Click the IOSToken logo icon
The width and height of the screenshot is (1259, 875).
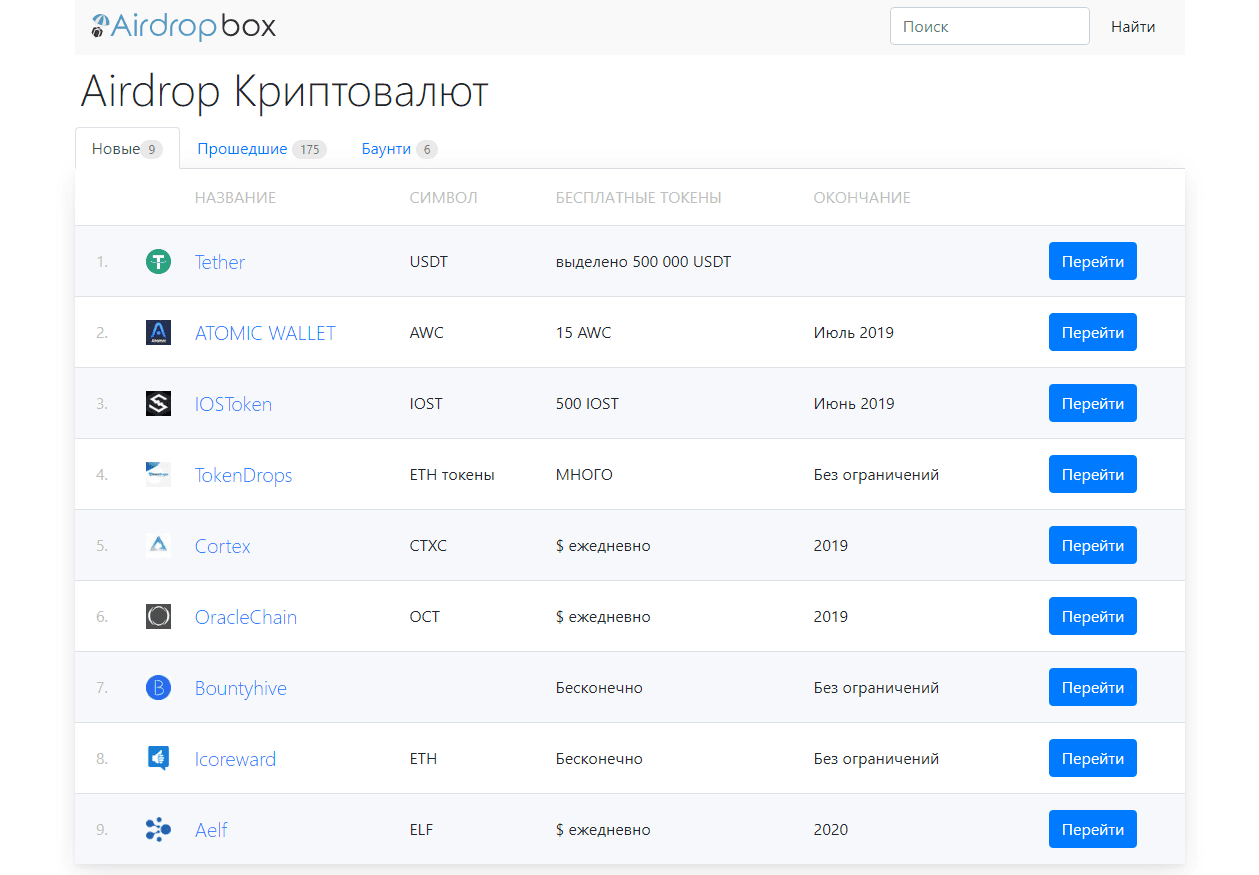(x=158, y=404)
